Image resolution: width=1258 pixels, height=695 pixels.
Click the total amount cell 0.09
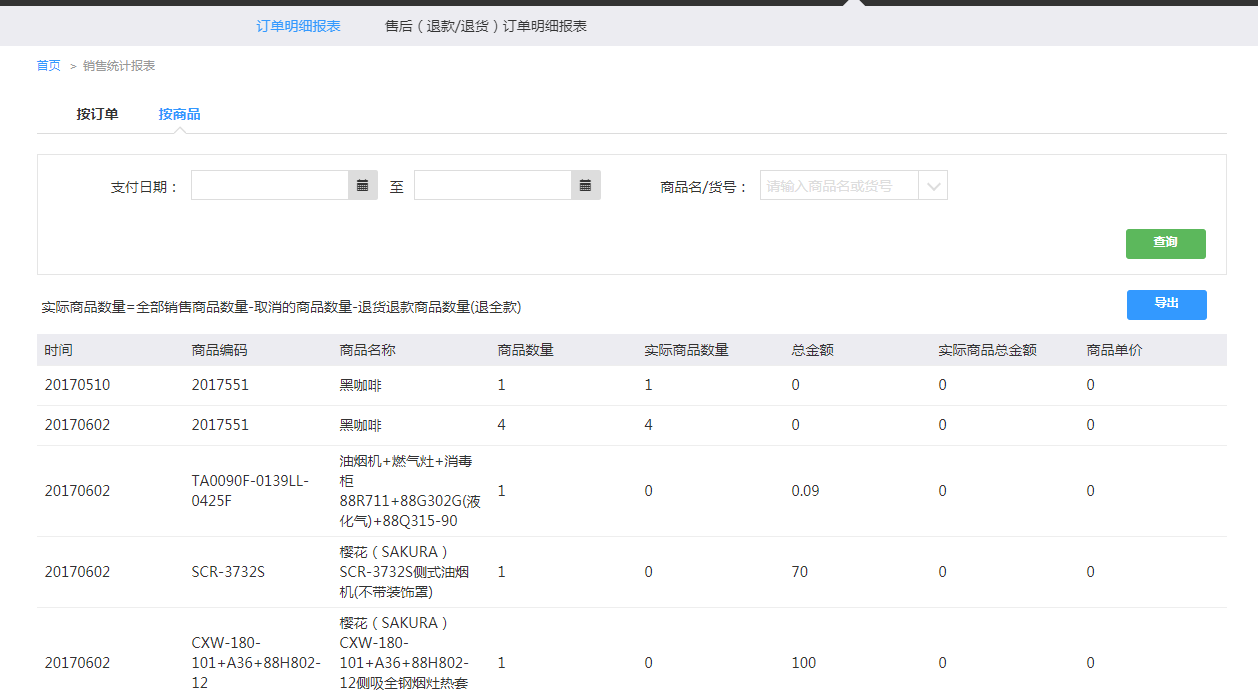click(805, 491)
